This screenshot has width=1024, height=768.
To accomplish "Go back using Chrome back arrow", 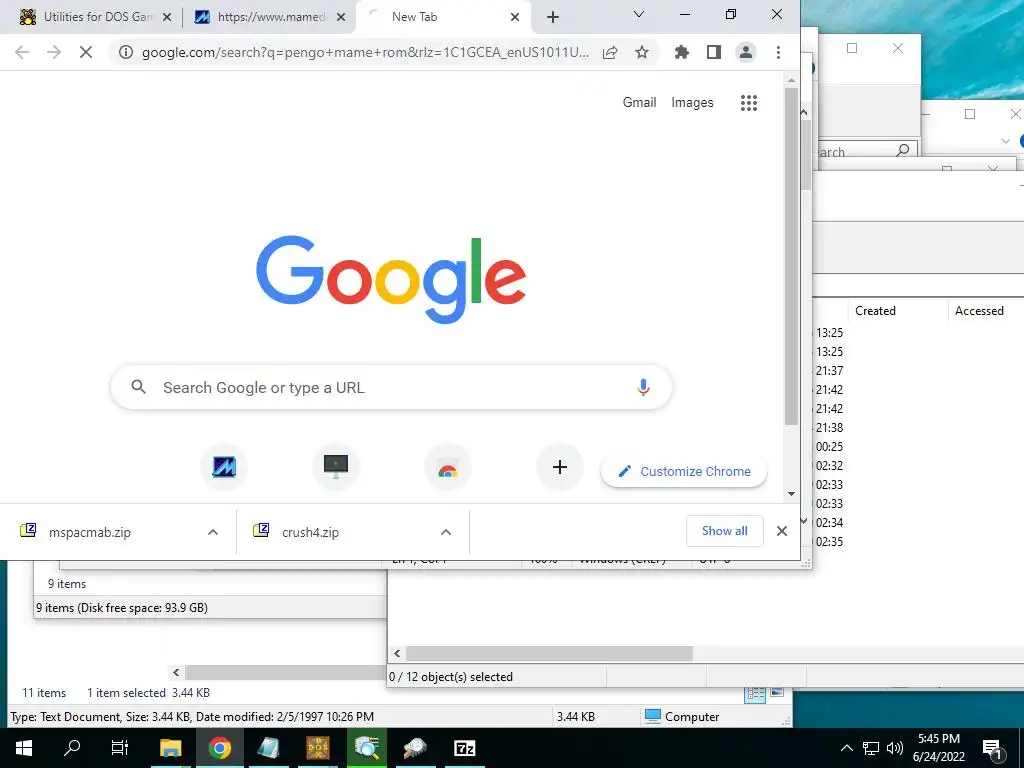I will pos(22,52).
